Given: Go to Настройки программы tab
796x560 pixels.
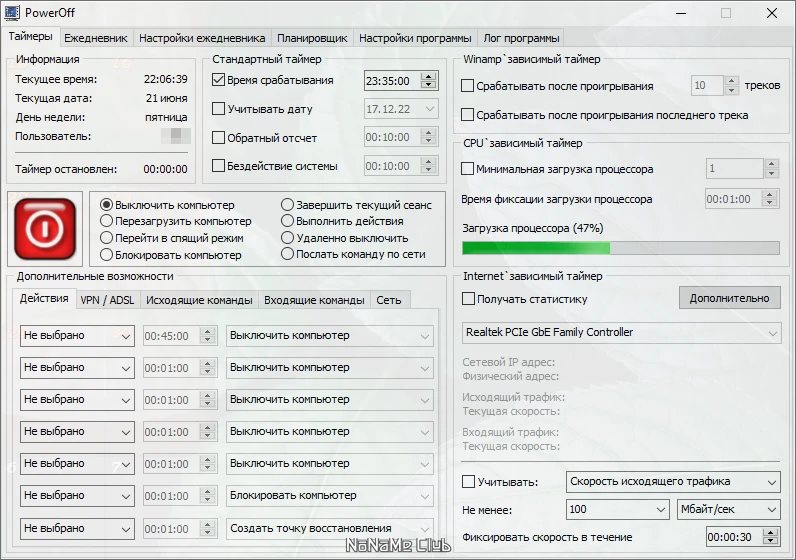Looking at the screenshot, I should 415,38.
